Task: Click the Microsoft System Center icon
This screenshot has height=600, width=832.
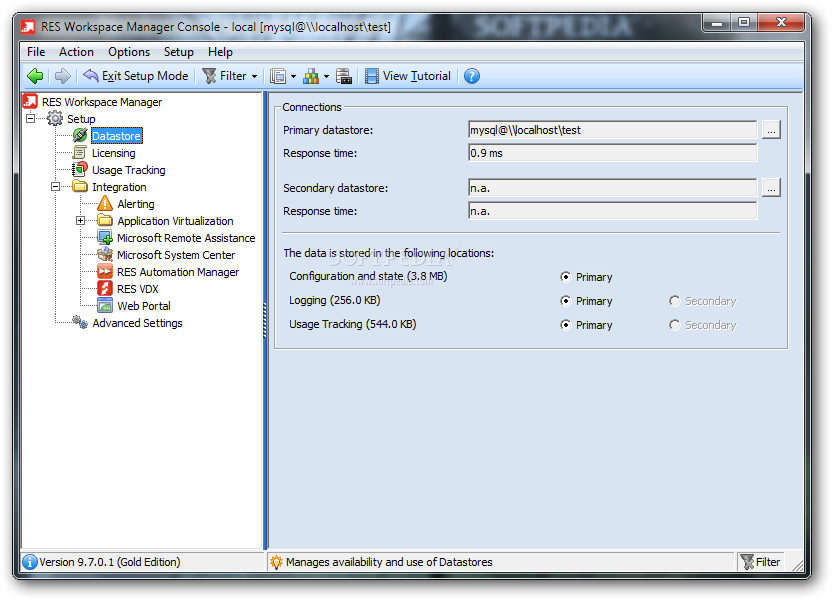Action: (105, 255)
